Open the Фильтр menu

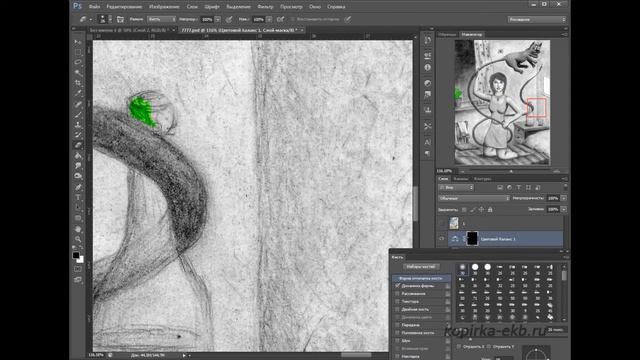(265, 7)
